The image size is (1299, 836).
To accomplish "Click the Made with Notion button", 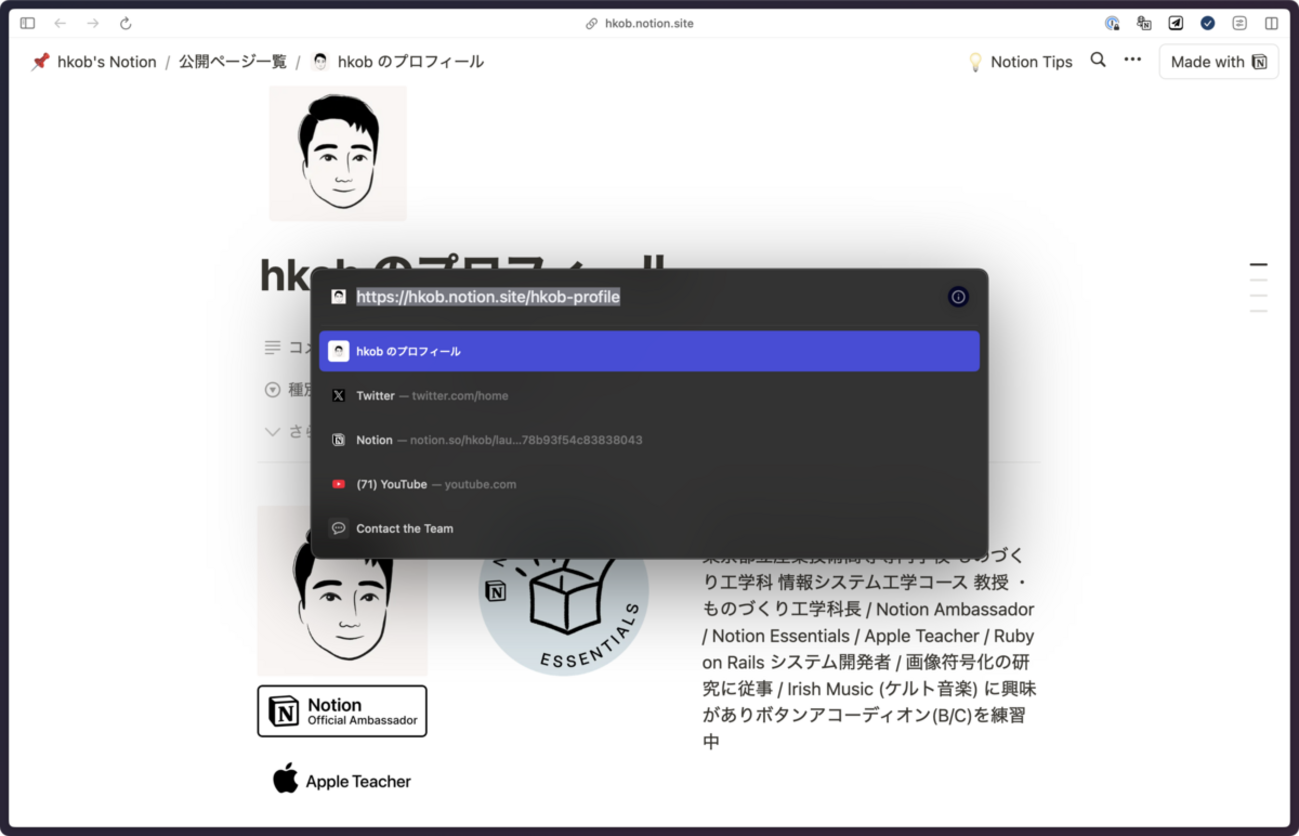I will [x=1219, y=62].
